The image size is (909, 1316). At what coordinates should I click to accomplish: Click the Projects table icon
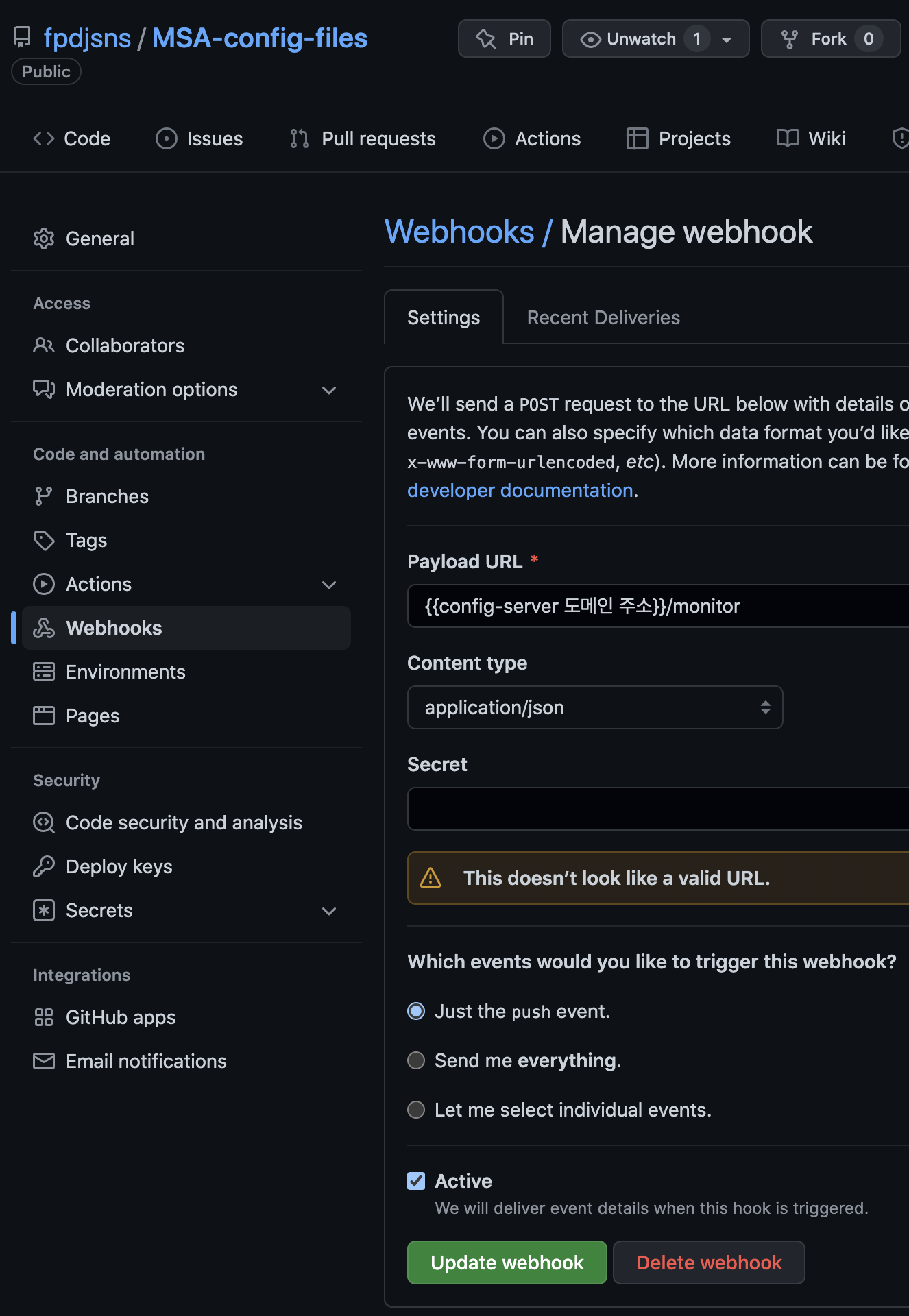[638, 138]
